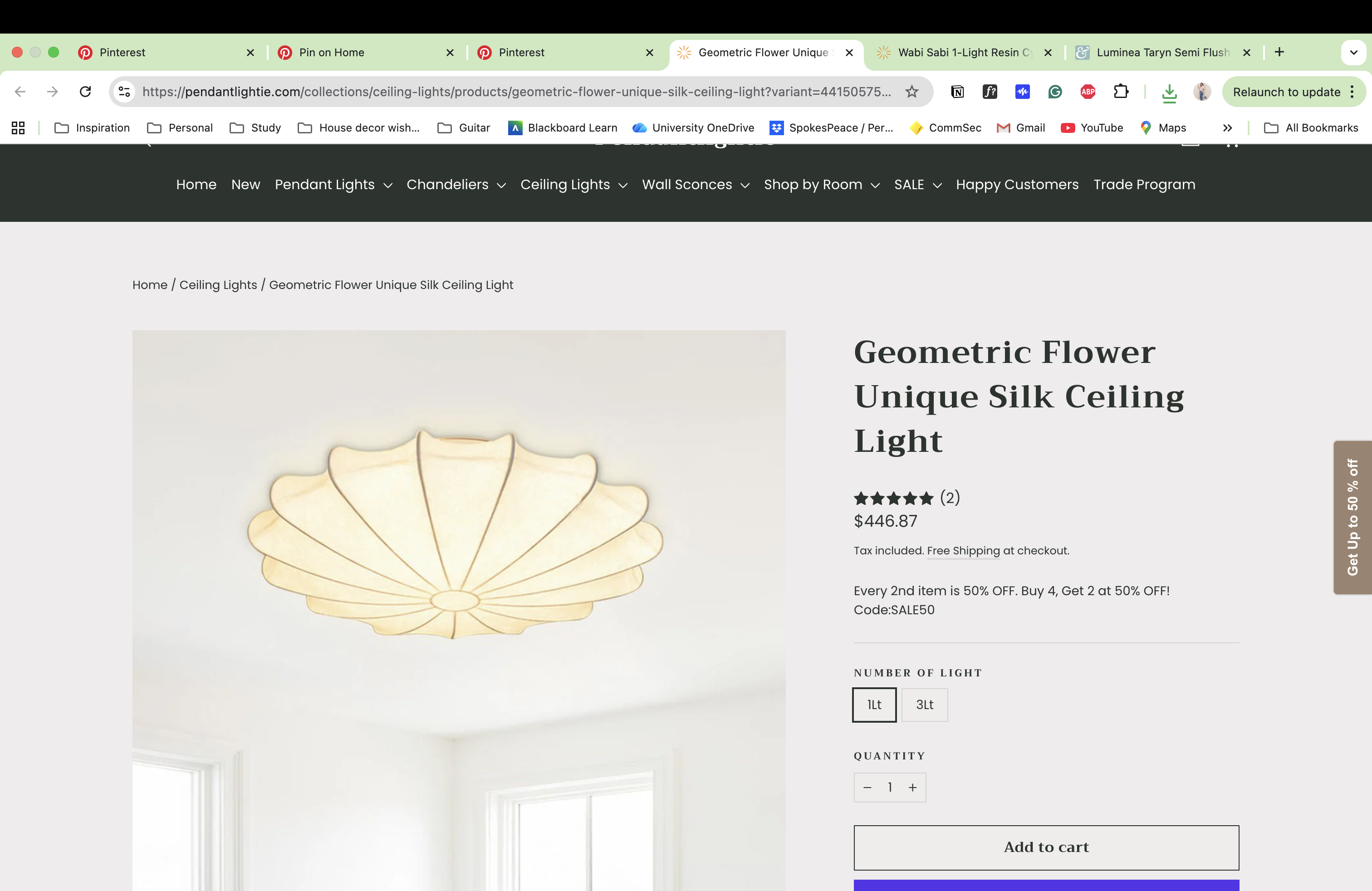This screenshot has width=1372, height=891.
Task: Select the 3Lt light option
Action: tap(925, 704)
